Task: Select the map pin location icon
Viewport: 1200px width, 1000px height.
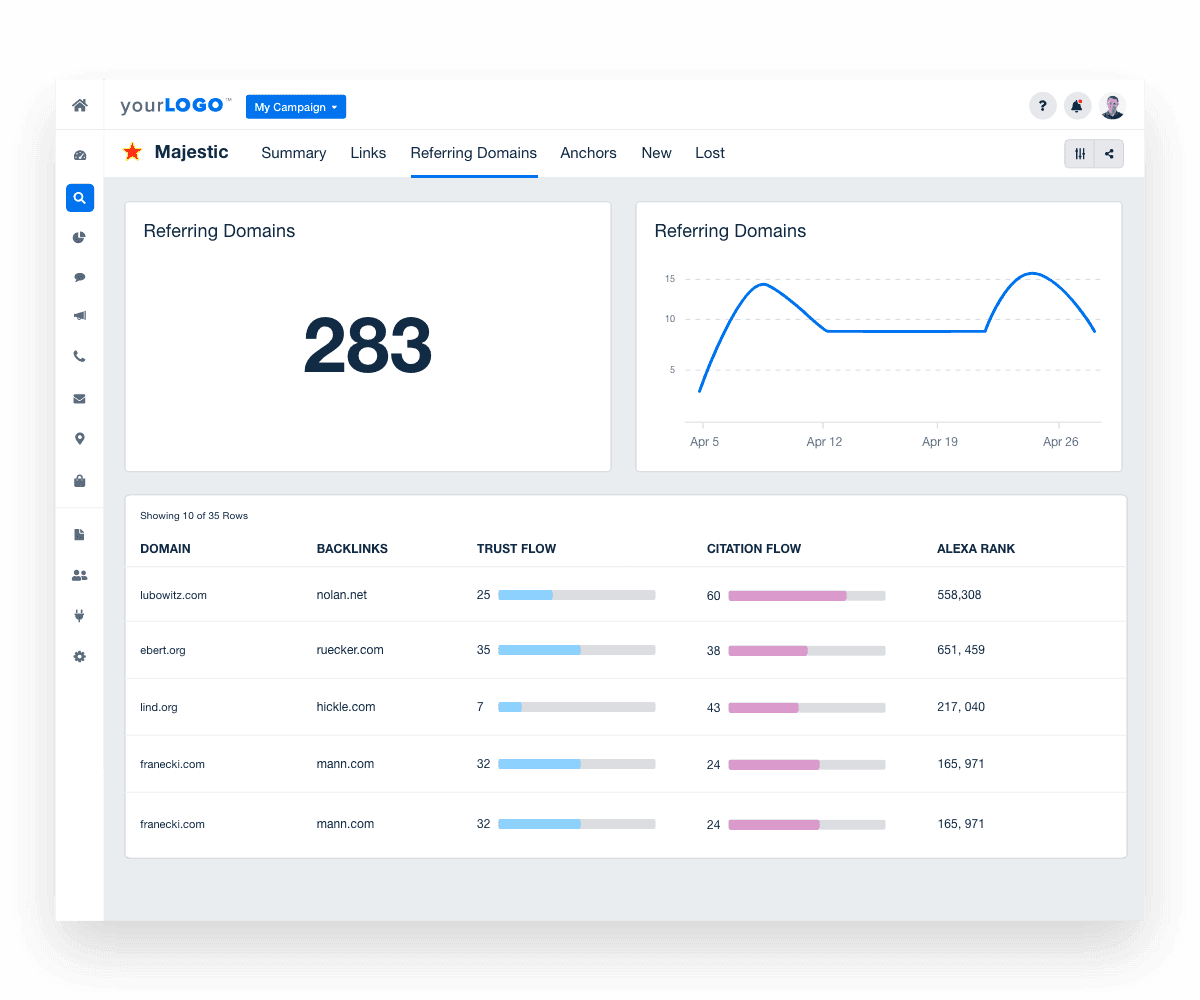Action: [x=80, y=438]
